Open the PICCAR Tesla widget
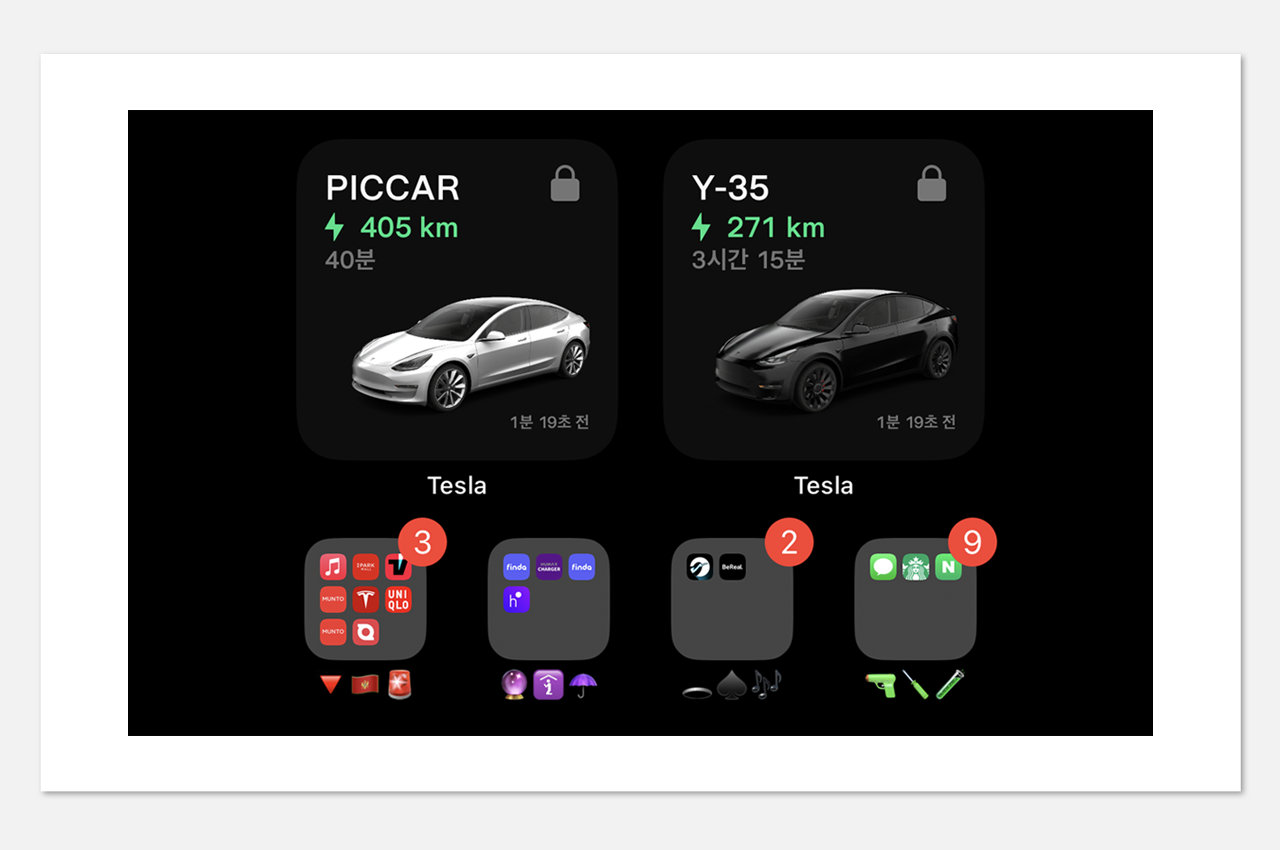 pos(457,299)
